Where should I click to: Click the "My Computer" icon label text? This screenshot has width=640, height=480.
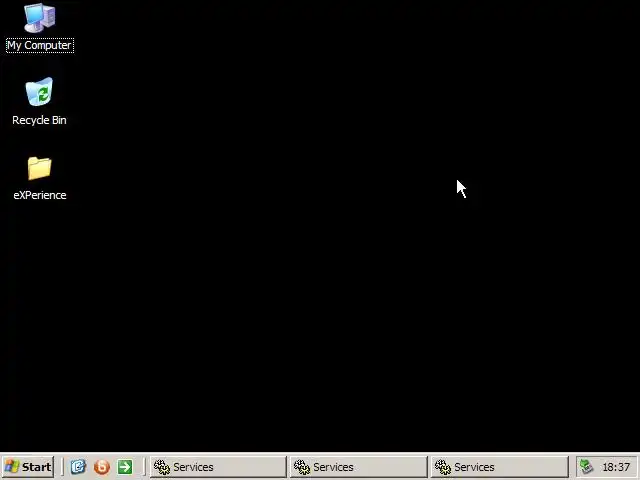pos(40,45)
